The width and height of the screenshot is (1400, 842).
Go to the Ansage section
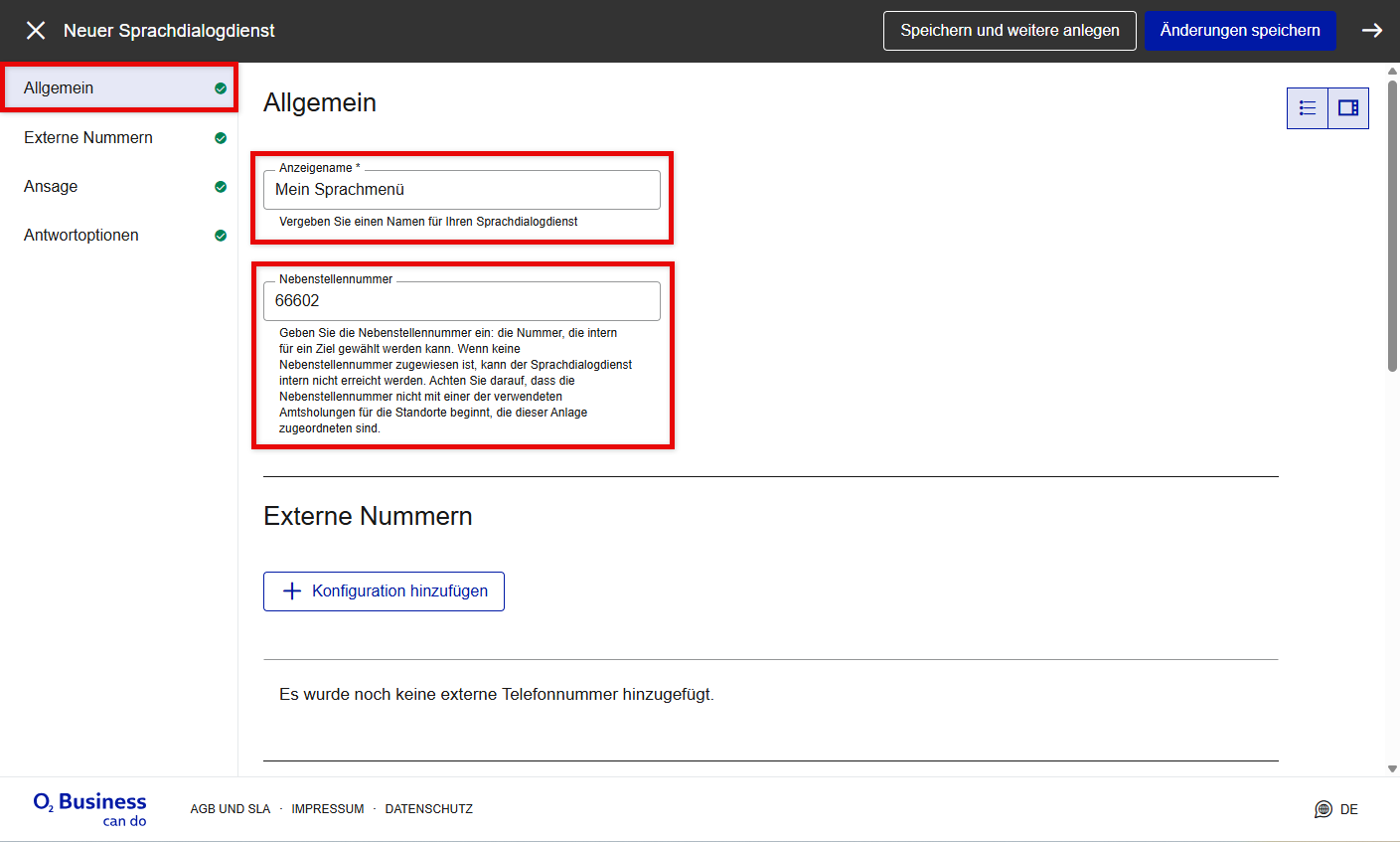51,187
